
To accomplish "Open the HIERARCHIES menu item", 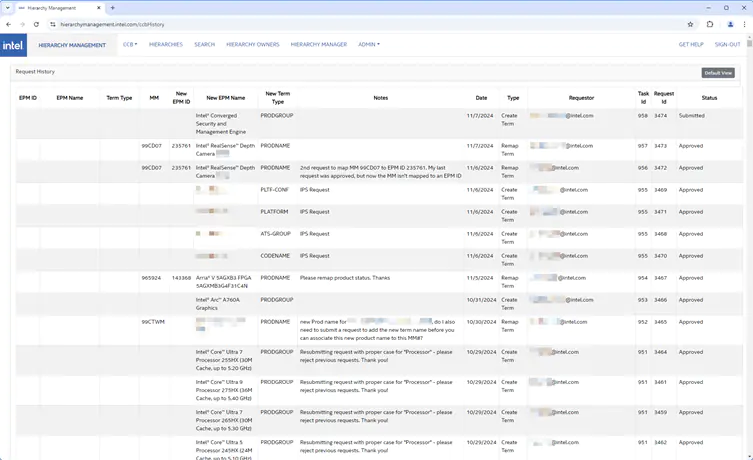I will click(166, 44).
